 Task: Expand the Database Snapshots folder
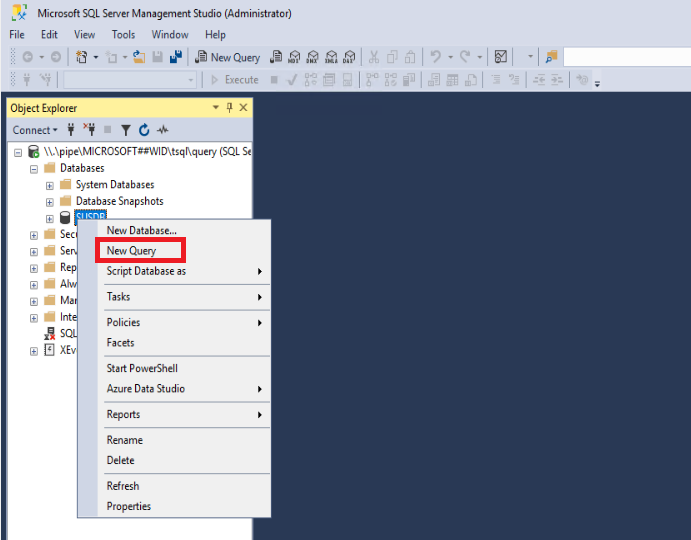[x=50, y=202]
